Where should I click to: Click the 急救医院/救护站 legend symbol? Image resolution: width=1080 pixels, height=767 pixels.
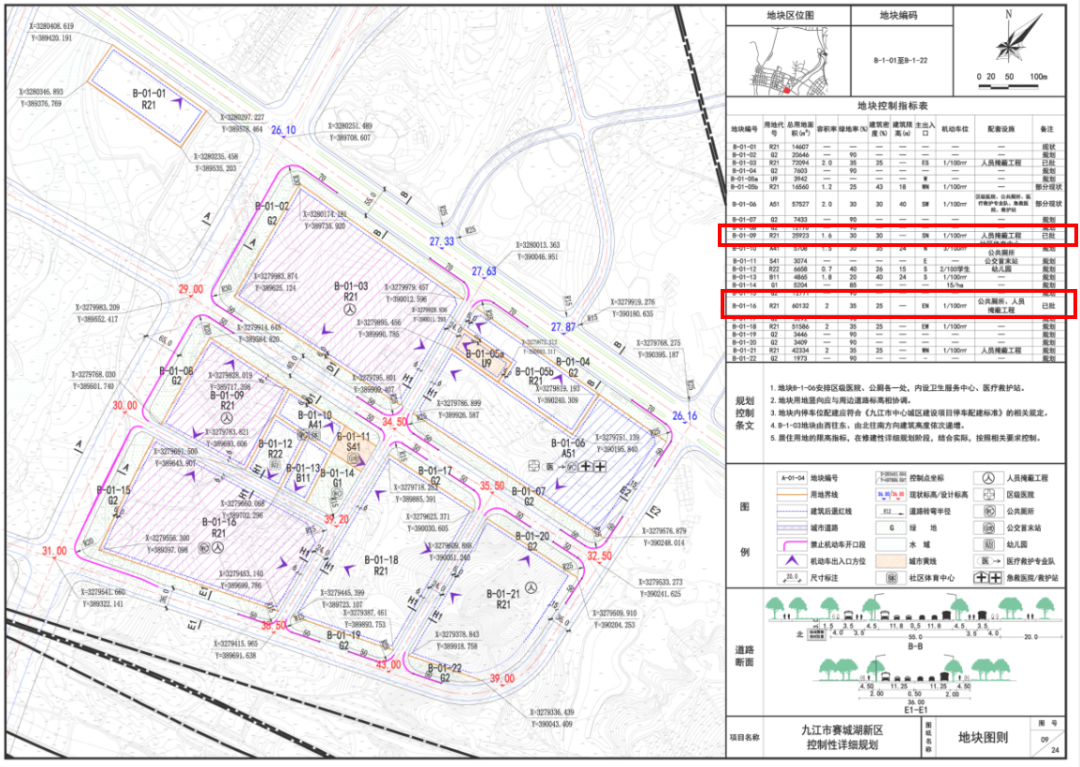[x=988, y=578]
